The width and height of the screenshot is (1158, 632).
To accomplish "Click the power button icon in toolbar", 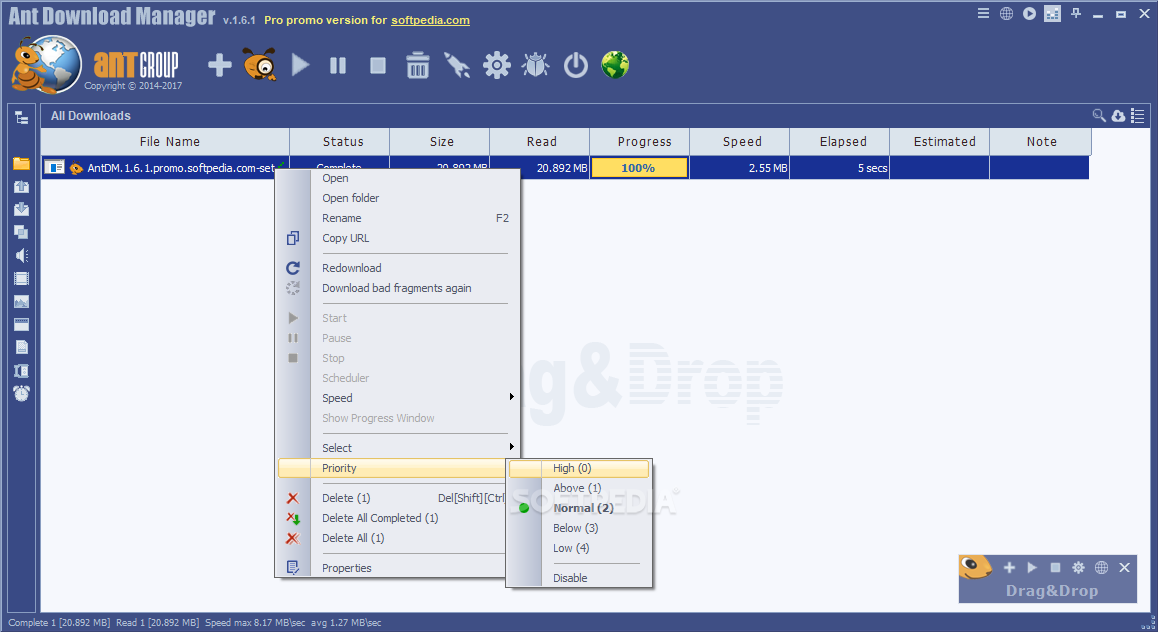I will click(x=575, y=65).
